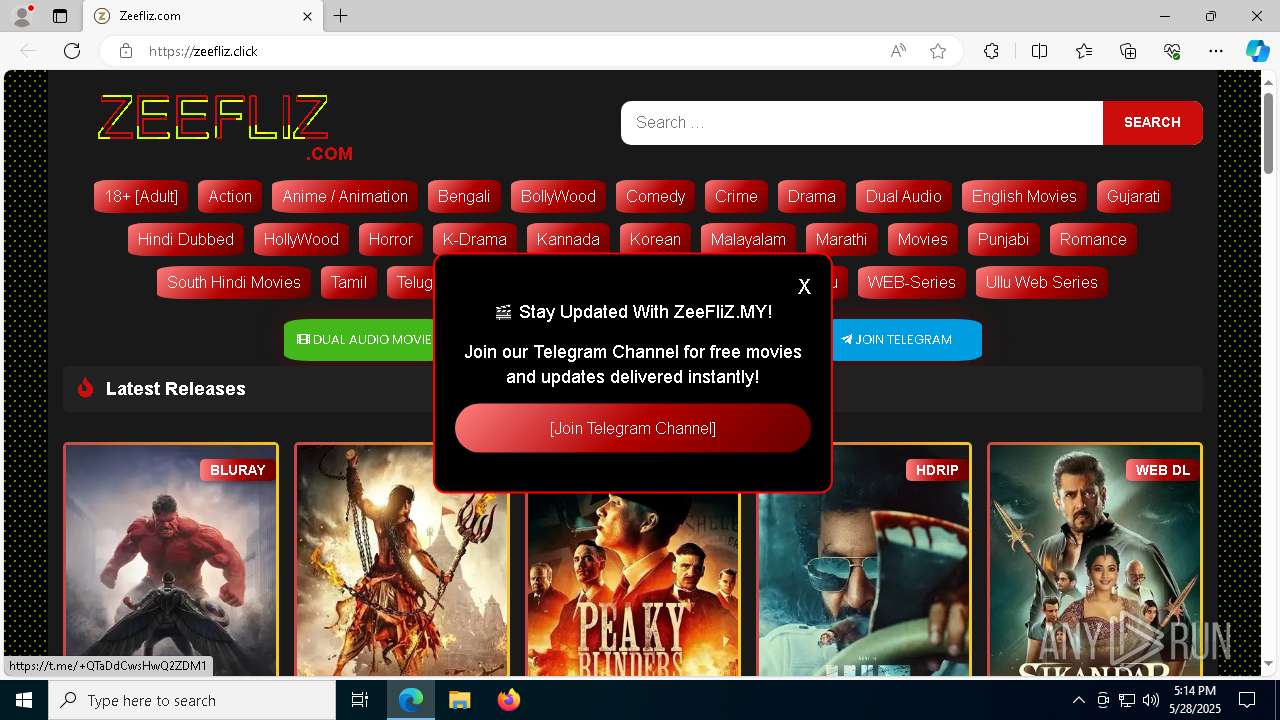Select the Marathi category tag

click(841, 239)
